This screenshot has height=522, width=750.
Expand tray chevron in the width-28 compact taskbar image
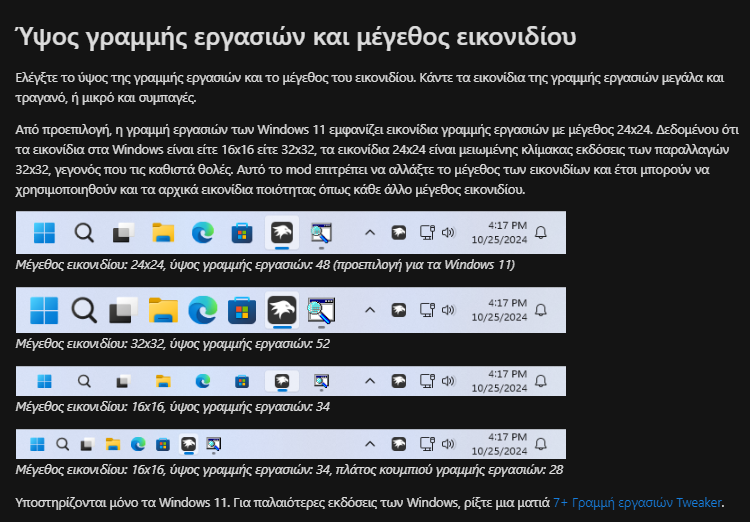click(370, 444)
